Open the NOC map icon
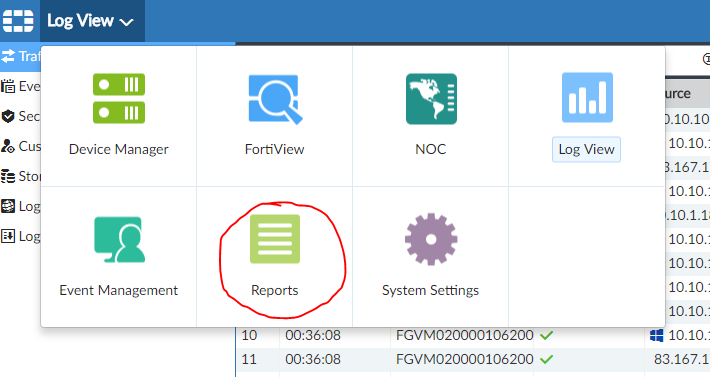Screen dimensions: 710x377 tap(431, 99)
